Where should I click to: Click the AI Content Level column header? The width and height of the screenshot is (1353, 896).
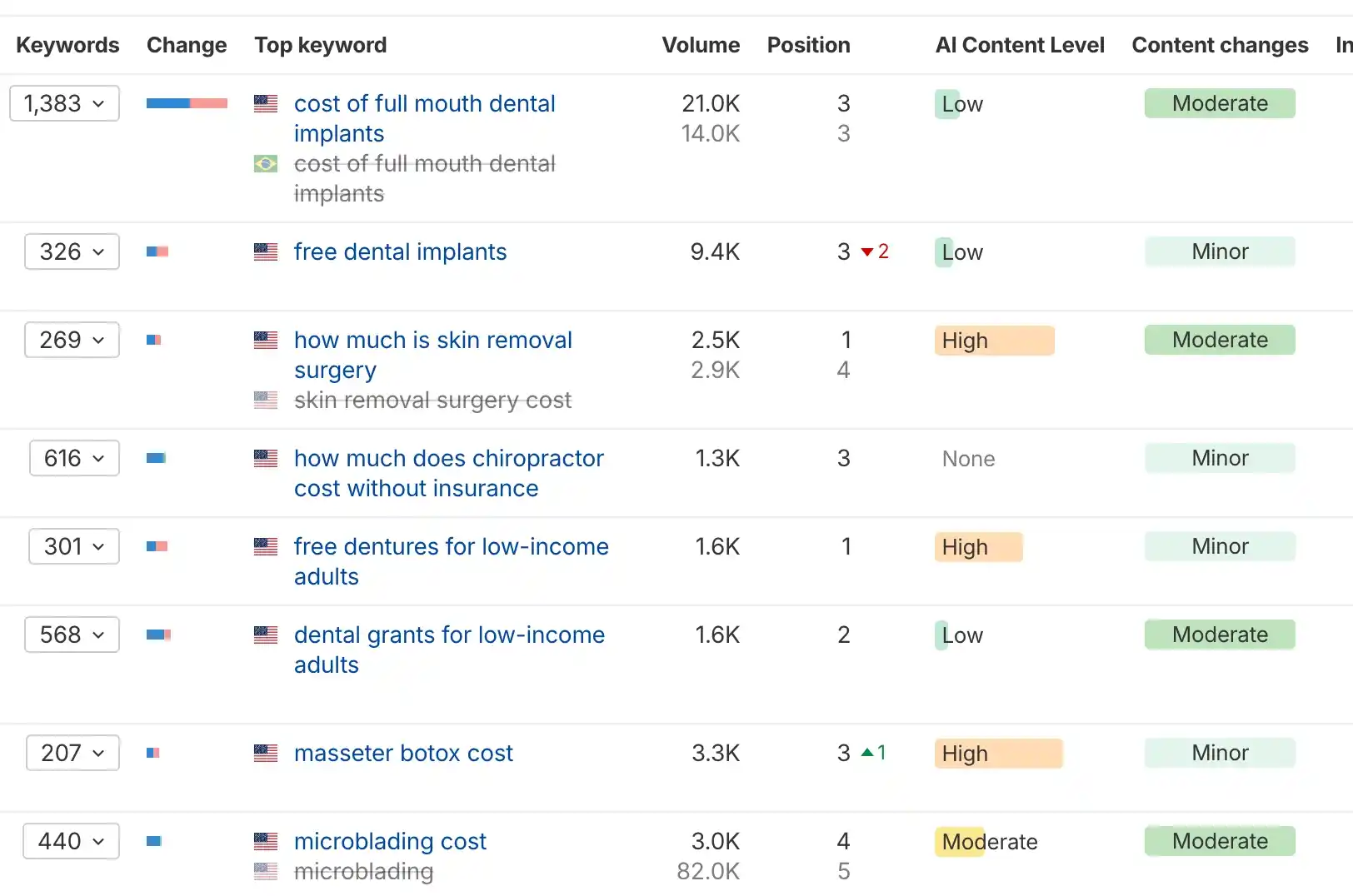1020,45
